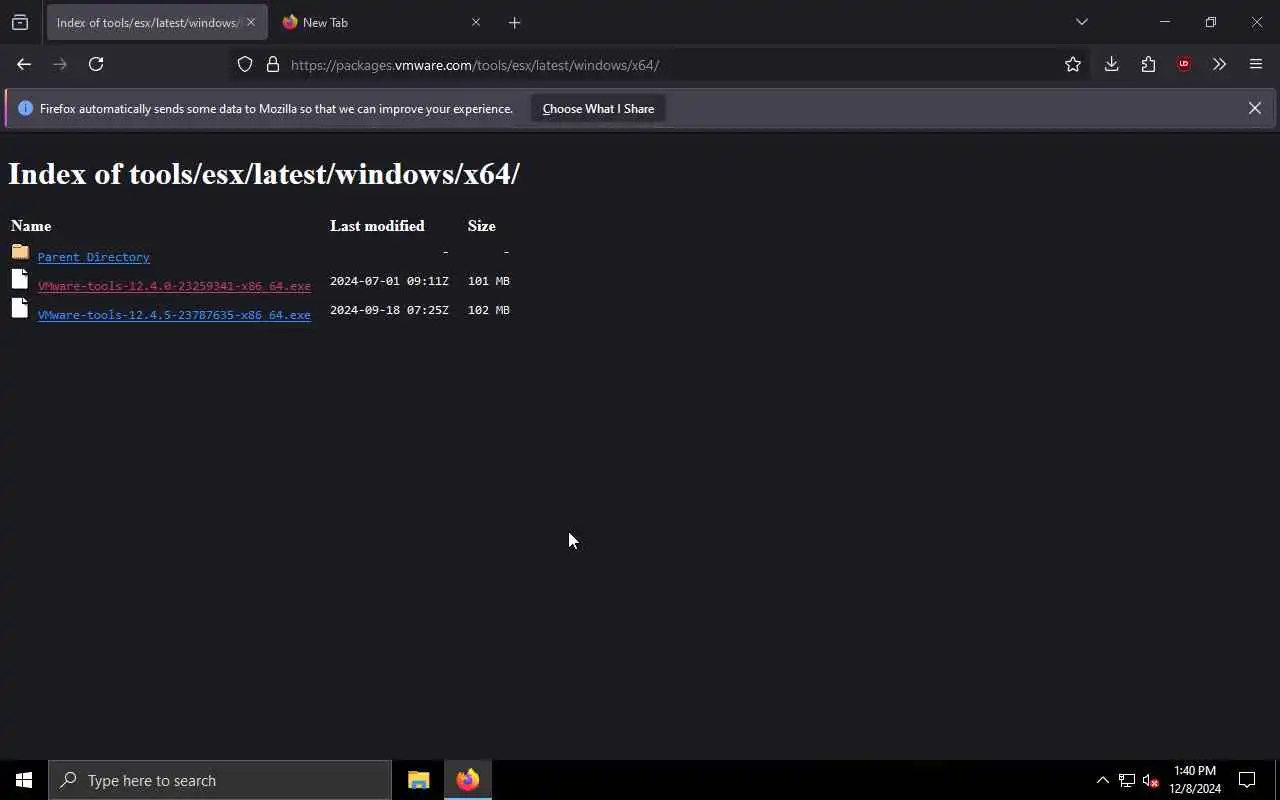Click the notification info icon
The height and width of the screenshot is (800, 1280).
(26, 108)
